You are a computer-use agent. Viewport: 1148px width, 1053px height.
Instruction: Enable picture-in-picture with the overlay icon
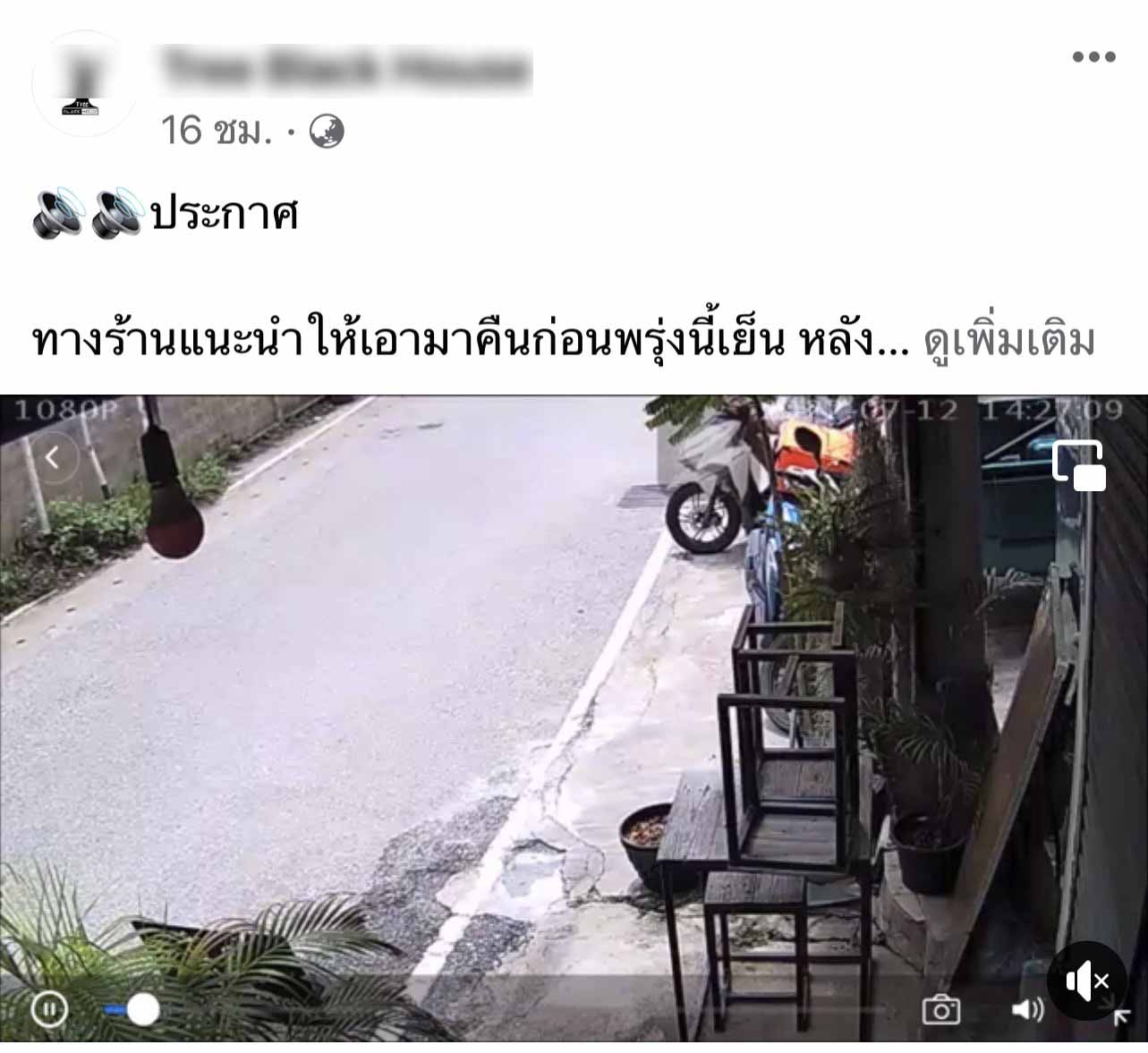[x=1080, y=465]
